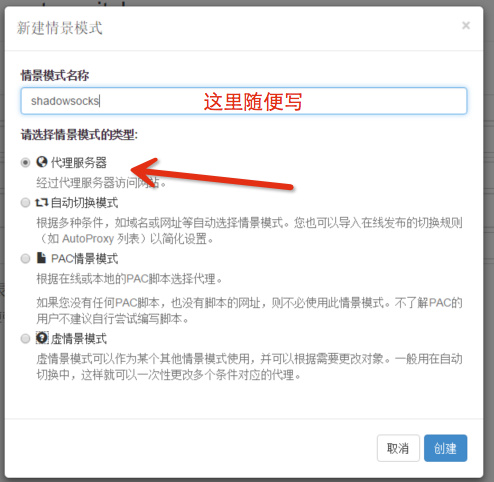The width and height of the screenshot is (494, 482).
Task: Click the 代理服务器 label text
Action: tap(79, 163)
